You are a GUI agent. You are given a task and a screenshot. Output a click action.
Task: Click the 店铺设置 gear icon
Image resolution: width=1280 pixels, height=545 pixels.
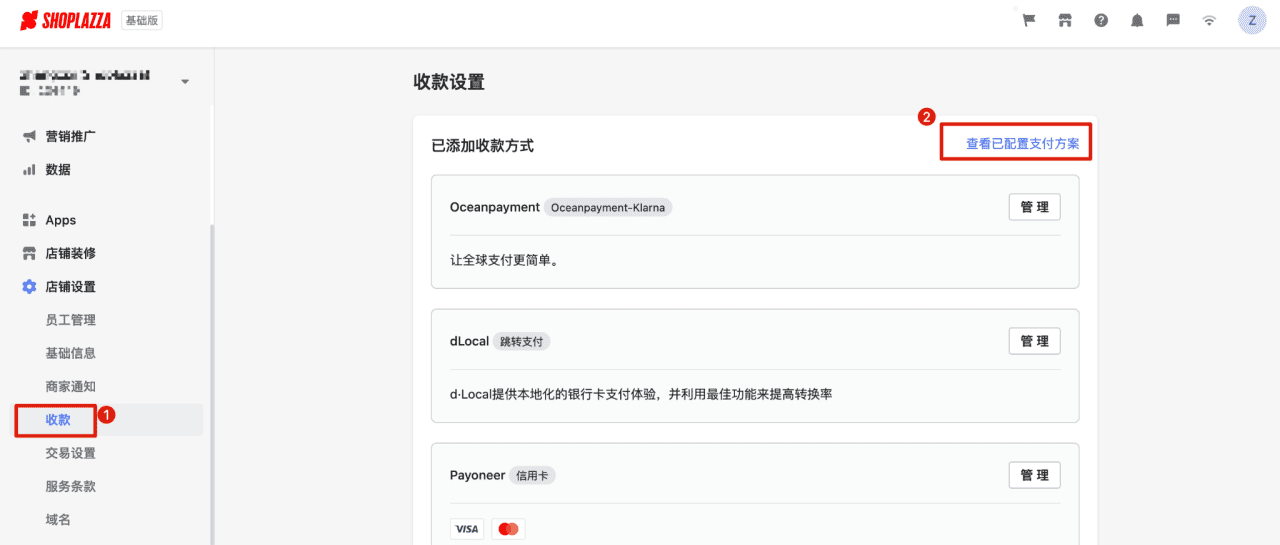pos(29,287)
